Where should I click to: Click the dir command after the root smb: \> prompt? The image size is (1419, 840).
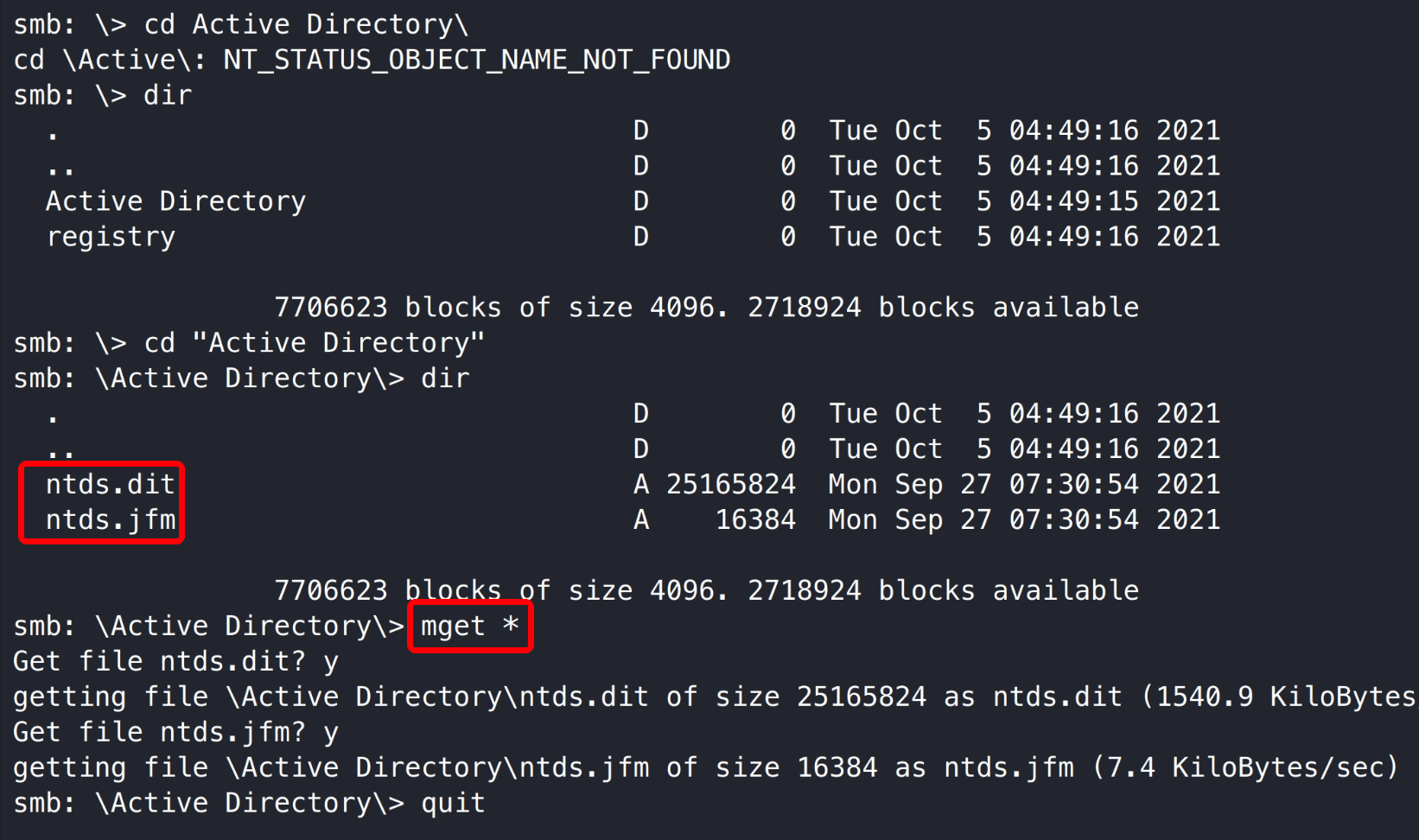pos(168,95)
